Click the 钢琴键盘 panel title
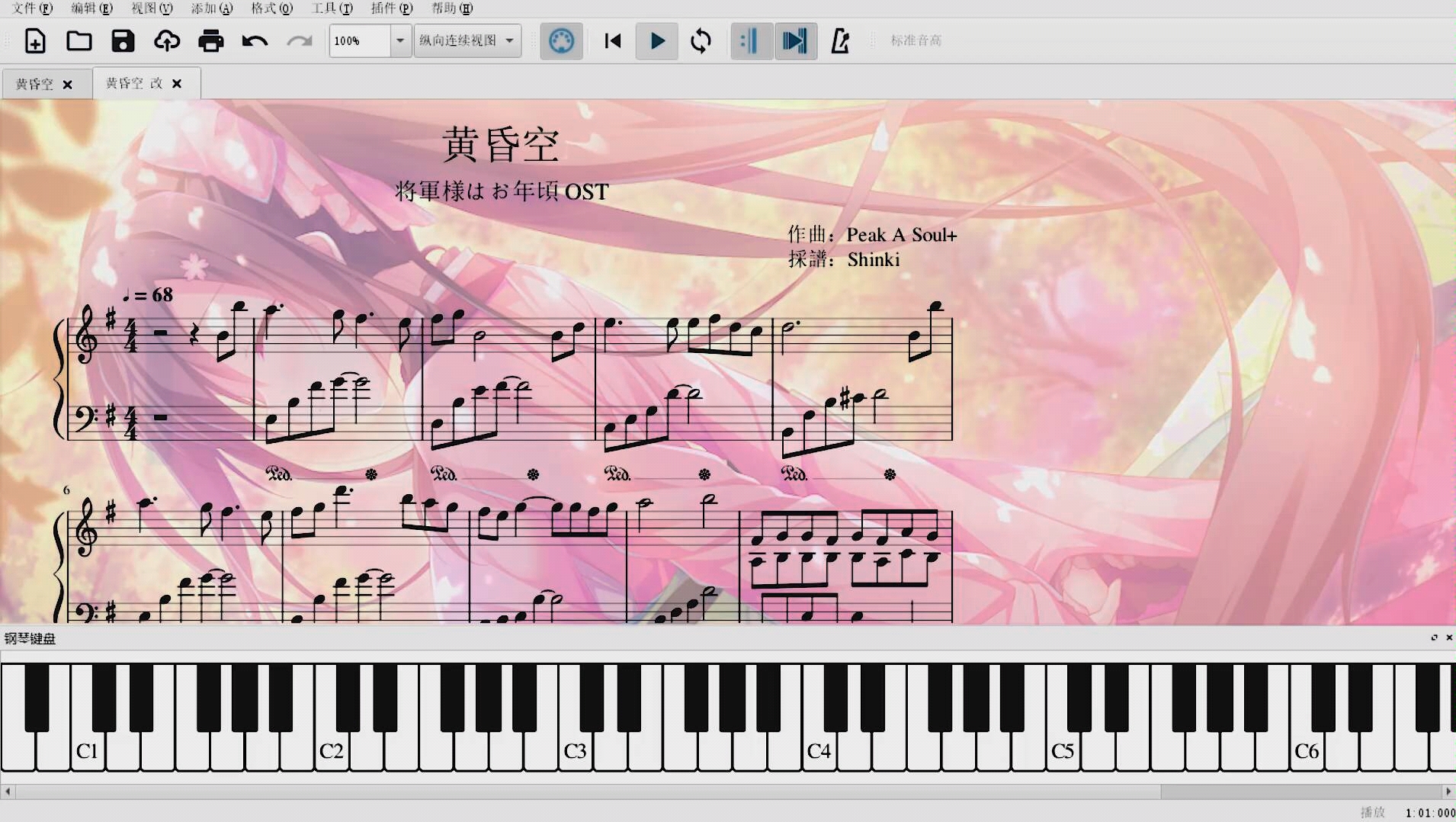 (x=30, y=638)
